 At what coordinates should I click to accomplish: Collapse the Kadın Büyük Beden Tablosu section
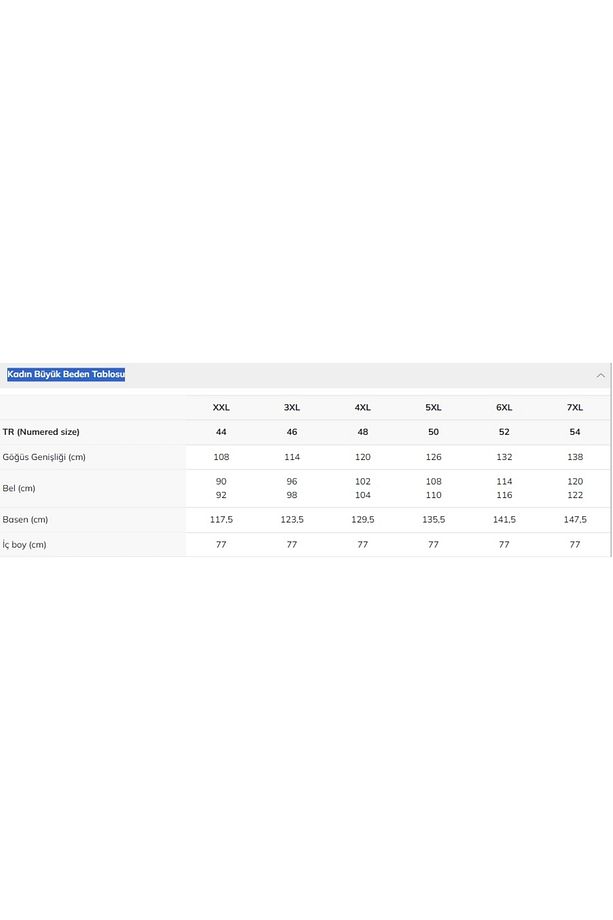tap(600, 376)
